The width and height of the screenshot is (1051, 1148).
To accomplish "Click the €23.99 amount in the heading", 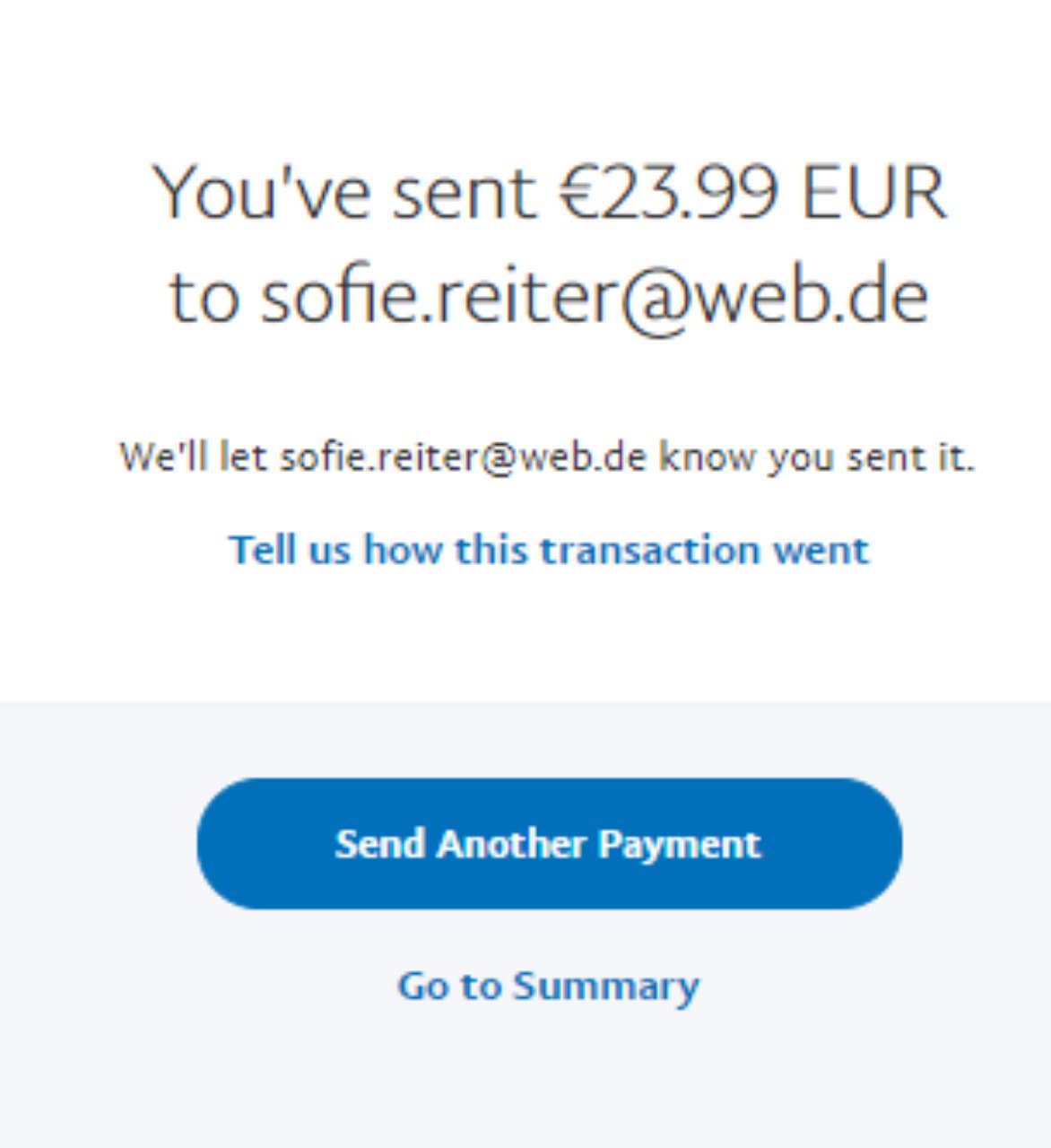I will [667, 193].
